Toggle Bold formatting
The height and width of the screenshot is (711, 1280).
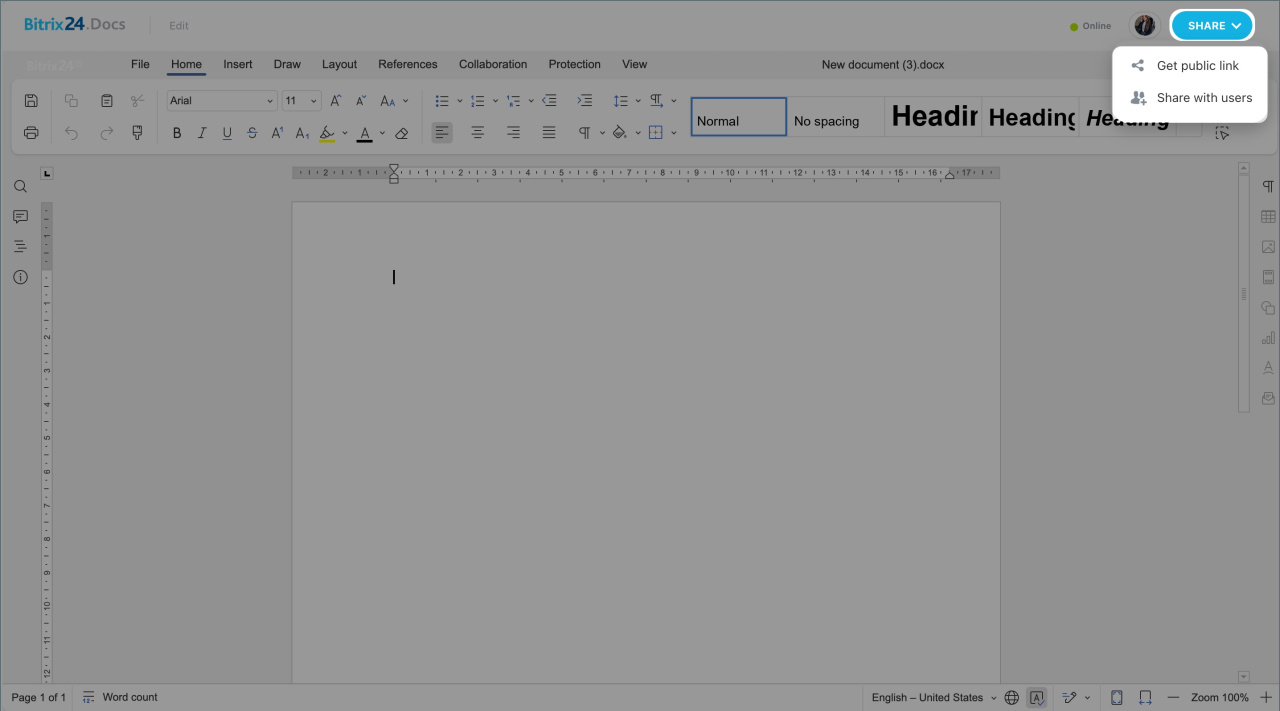(177, 133)
